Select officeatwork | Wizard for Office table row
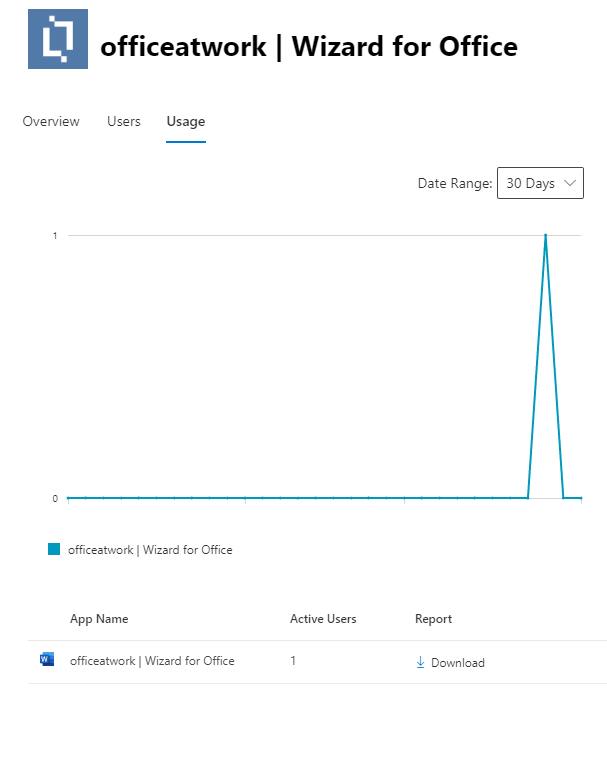Screen dimensions: 607x763 [317, 662]
